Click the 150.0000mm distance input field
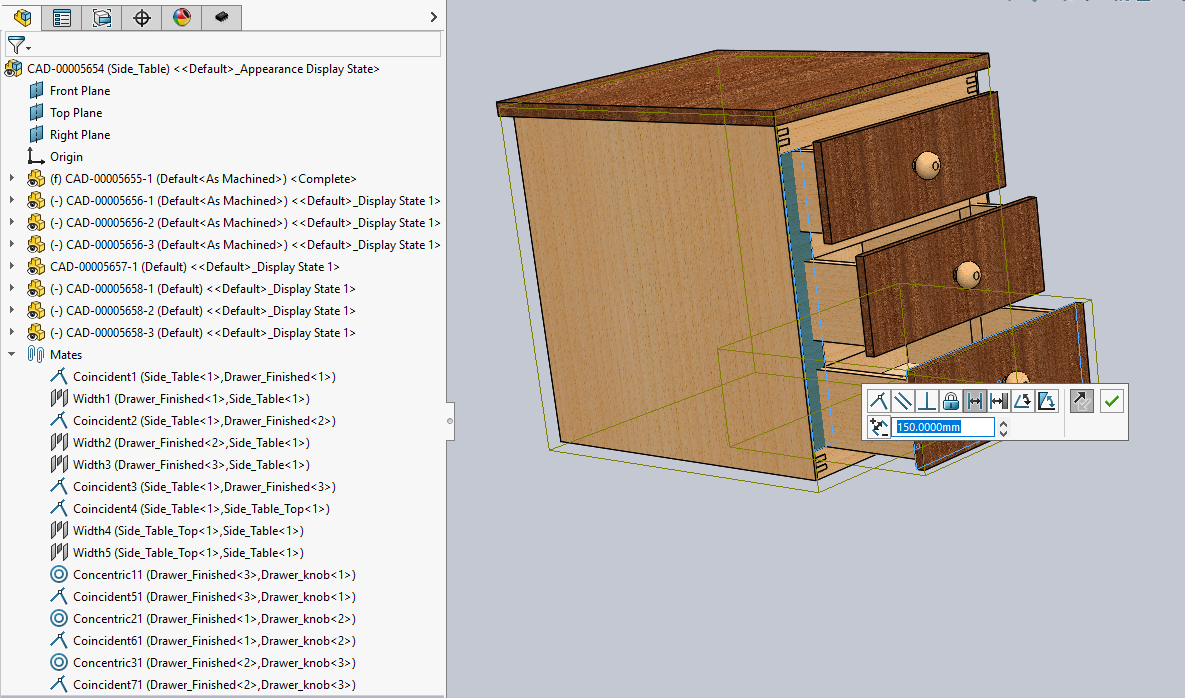1185x698 pixels. [x=944, y=428]
